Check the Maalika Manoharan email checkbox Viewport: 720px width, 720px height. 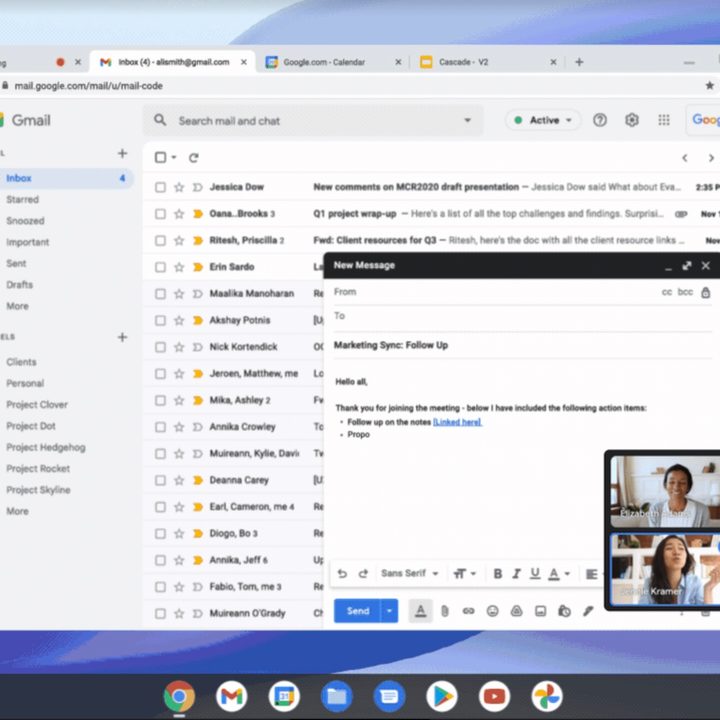pos(160,293)
